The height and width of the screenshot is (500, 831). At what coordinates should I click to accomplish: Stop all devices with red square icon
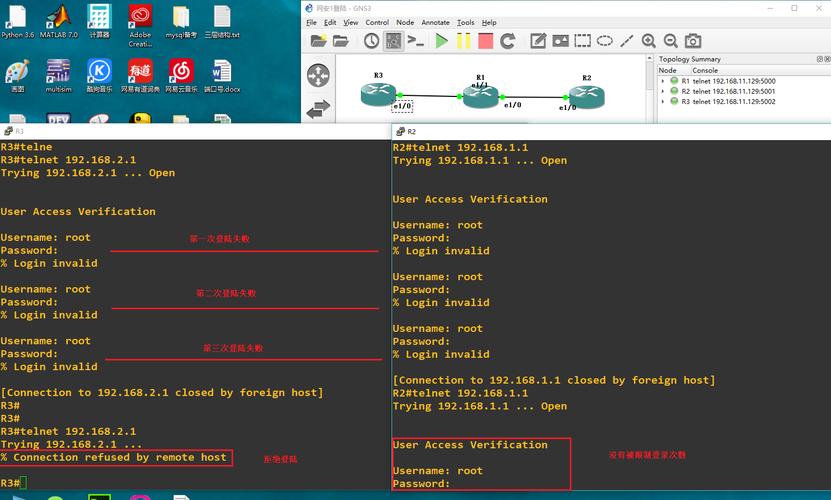click(x=485, y=41)
